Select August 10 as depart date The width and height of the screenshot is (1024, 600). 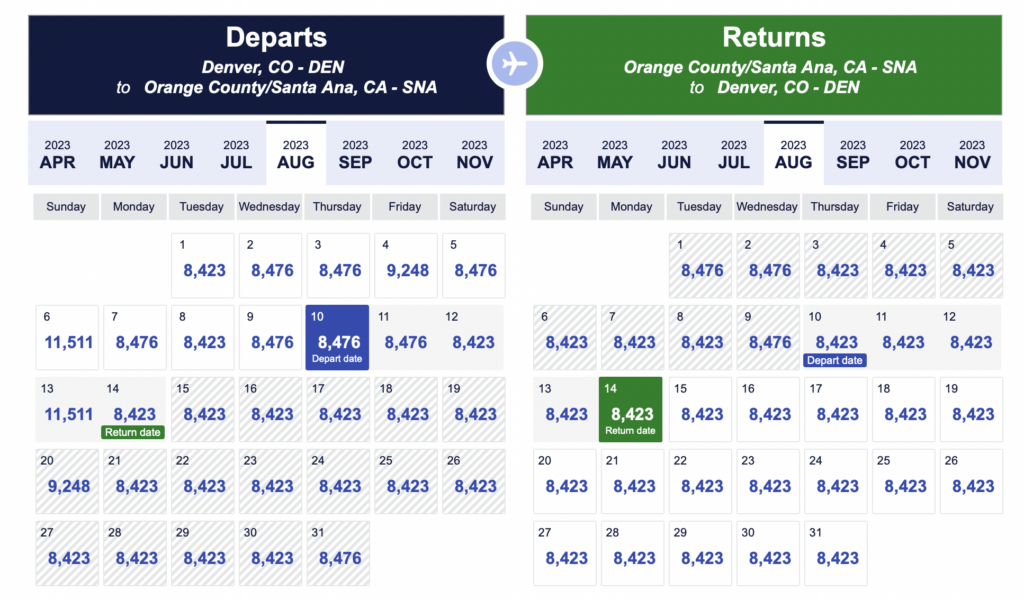[337, 337]
